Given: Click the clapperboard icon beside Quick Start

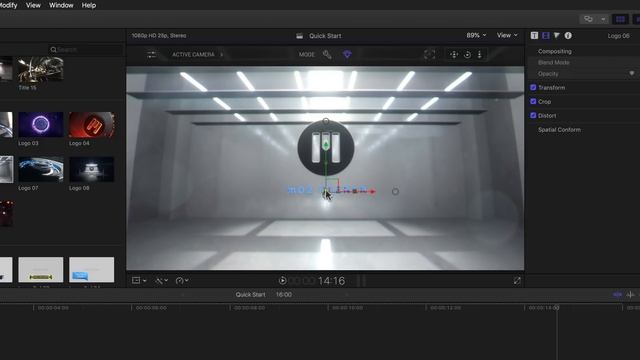Looking at the screenshot, I should pyautogui.click(x=300, y=36).
